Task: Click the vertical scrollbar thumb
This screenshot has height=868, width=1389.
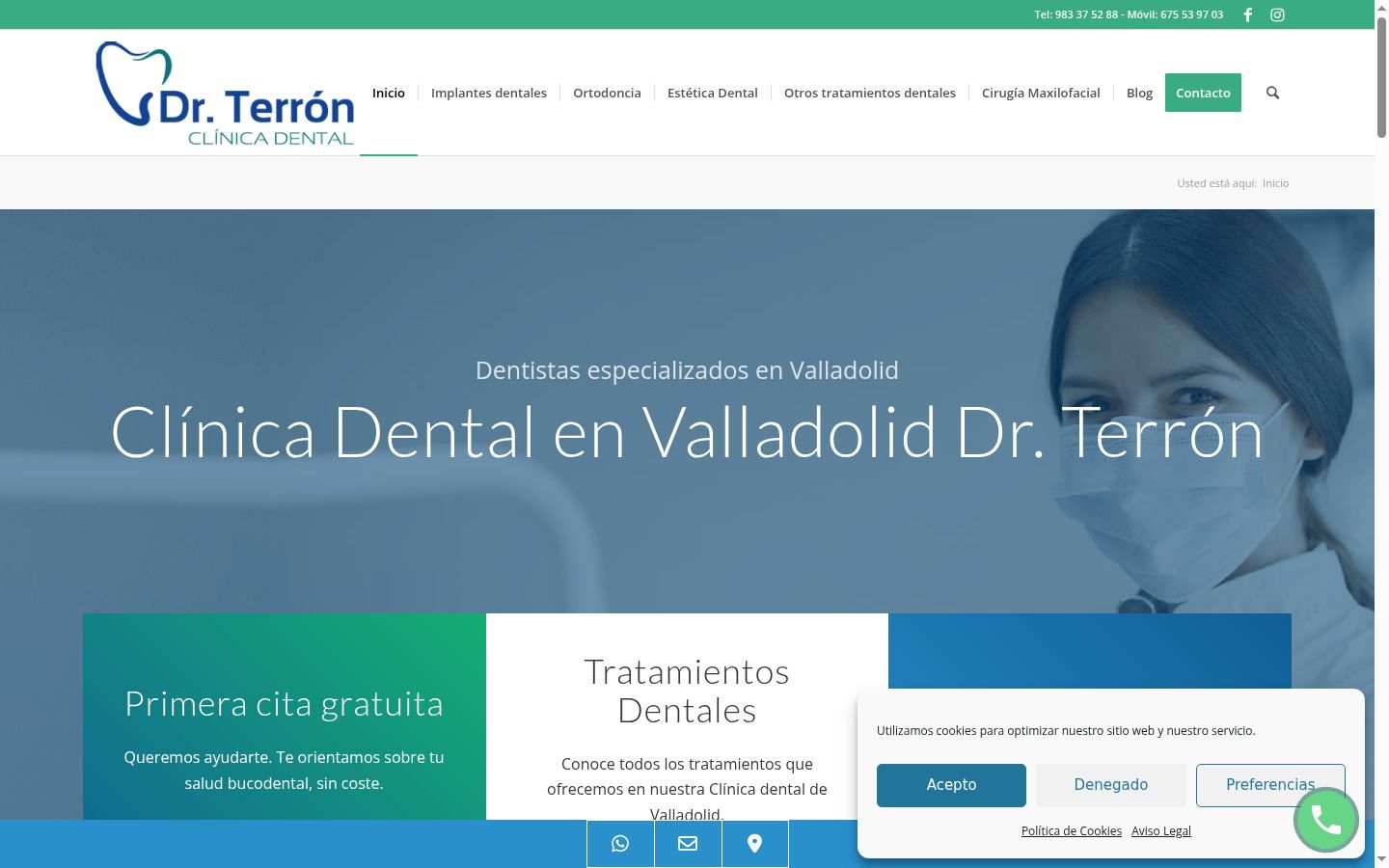Action: pyautogui.click(x=1381, y=77)
